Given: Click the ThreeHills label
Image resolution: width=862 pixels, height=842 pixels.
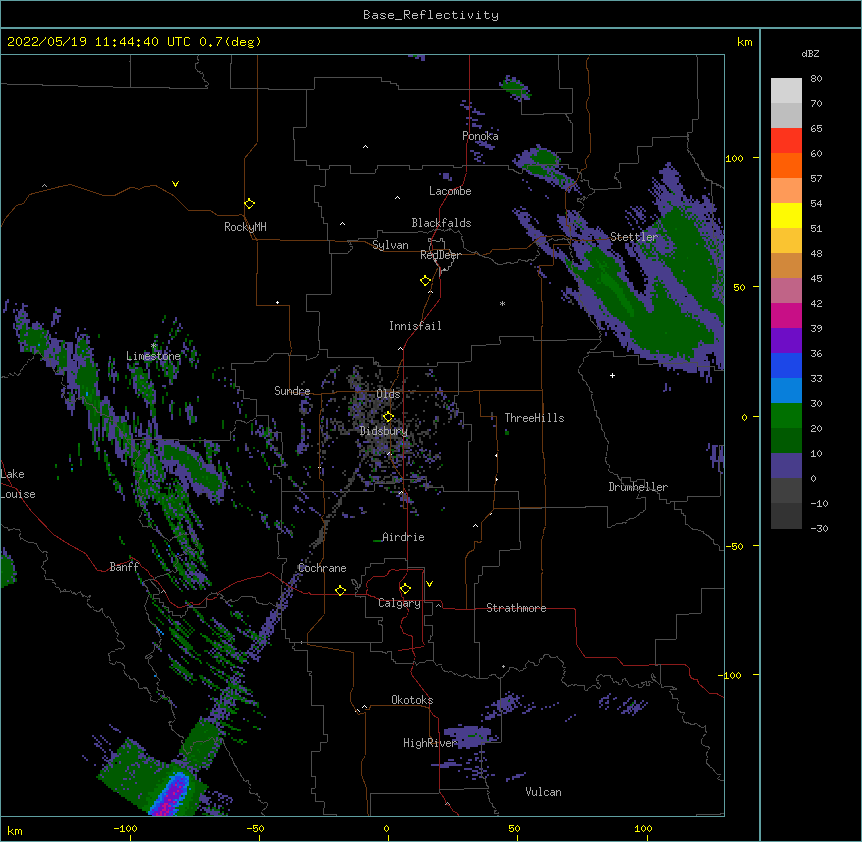Looking at the screenshot, I should coord(534,418).
